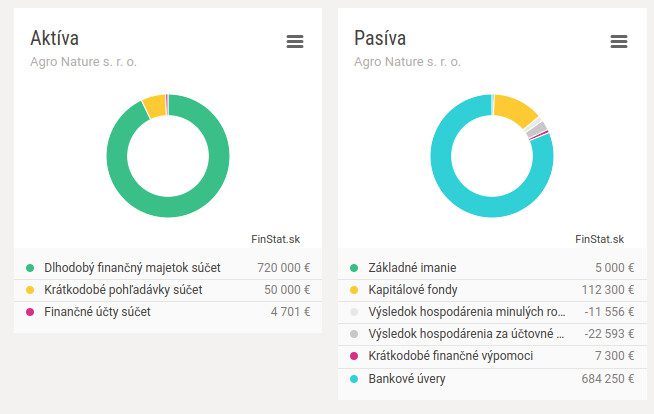The width and height of the screenshot is (654, 414).
Task: Click the Krátkodobé pohľadávky súčet label
Action: (x=123, y=290)
